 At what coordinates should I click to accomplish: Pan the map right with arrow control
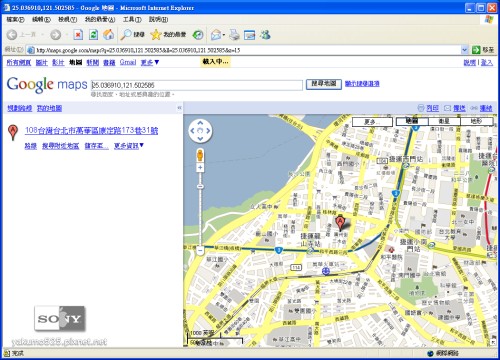(208, 131)
